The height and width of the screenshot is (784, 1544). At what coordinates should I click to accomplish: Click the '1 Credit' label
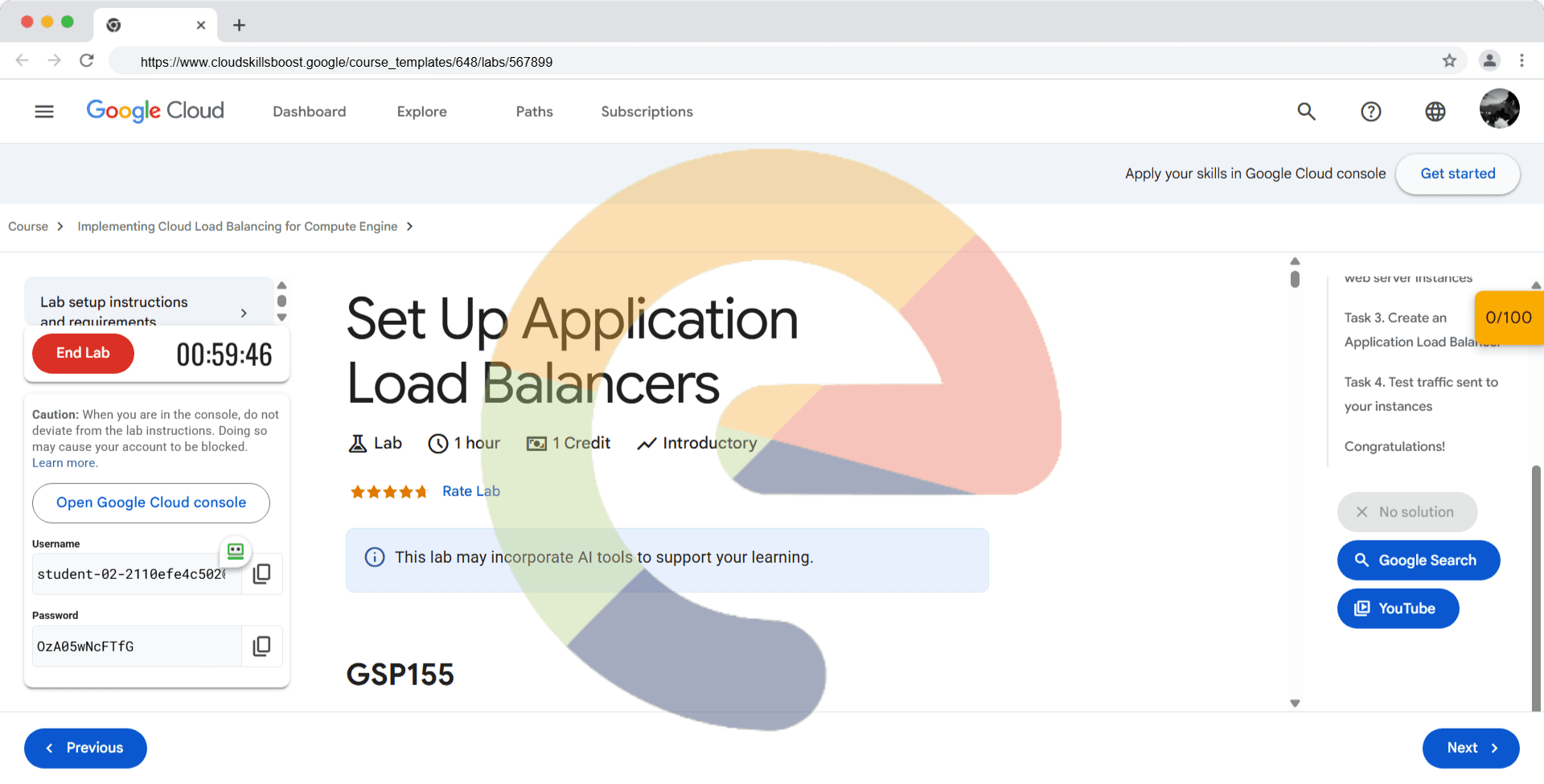coord(581,443)
